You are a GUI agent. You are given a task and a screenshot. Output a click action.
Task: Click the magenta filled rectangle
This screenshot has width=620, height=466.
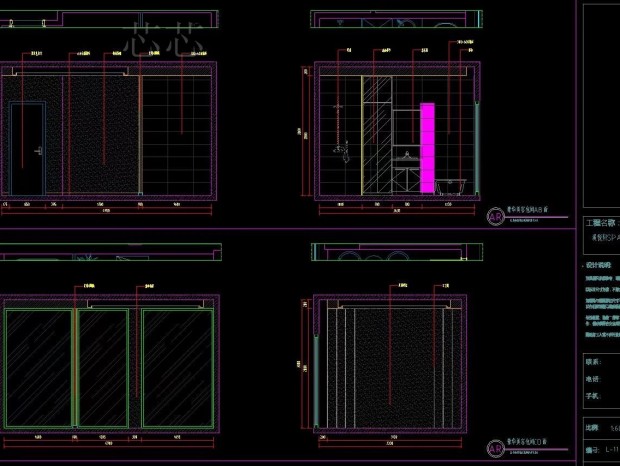coord(428,146)
